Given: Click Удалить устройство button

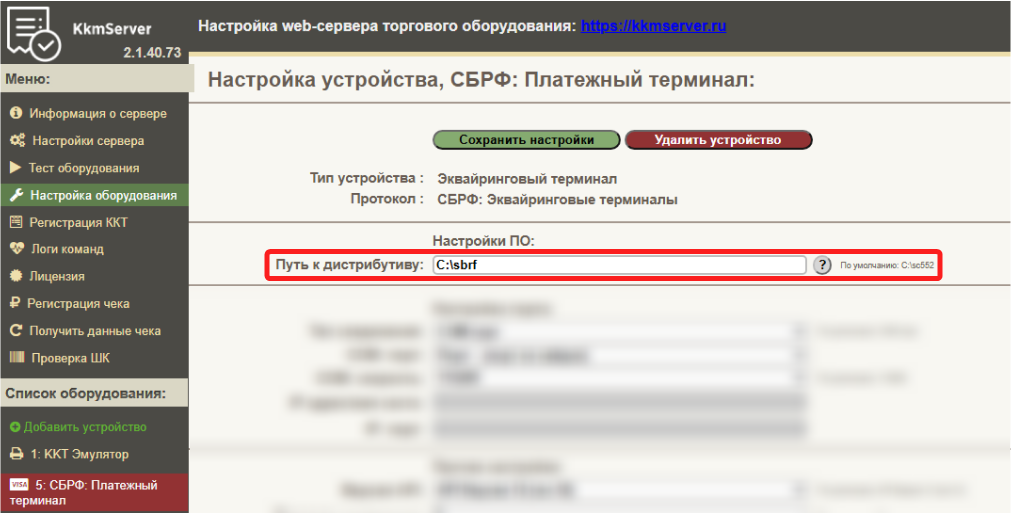Looking at the screenshot, I should pos(718,140).
